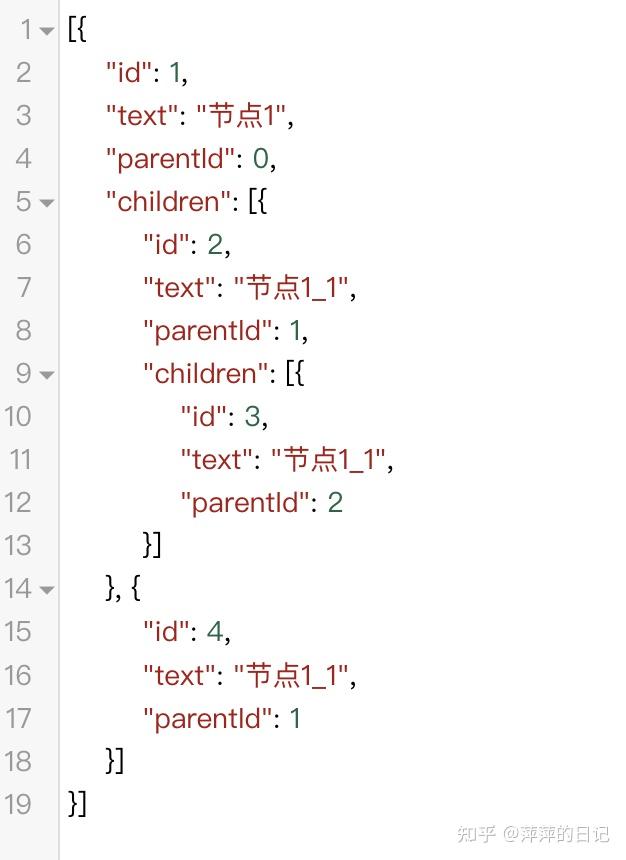Click the "parentId": 1 entry on line 17

coord(223,718)
